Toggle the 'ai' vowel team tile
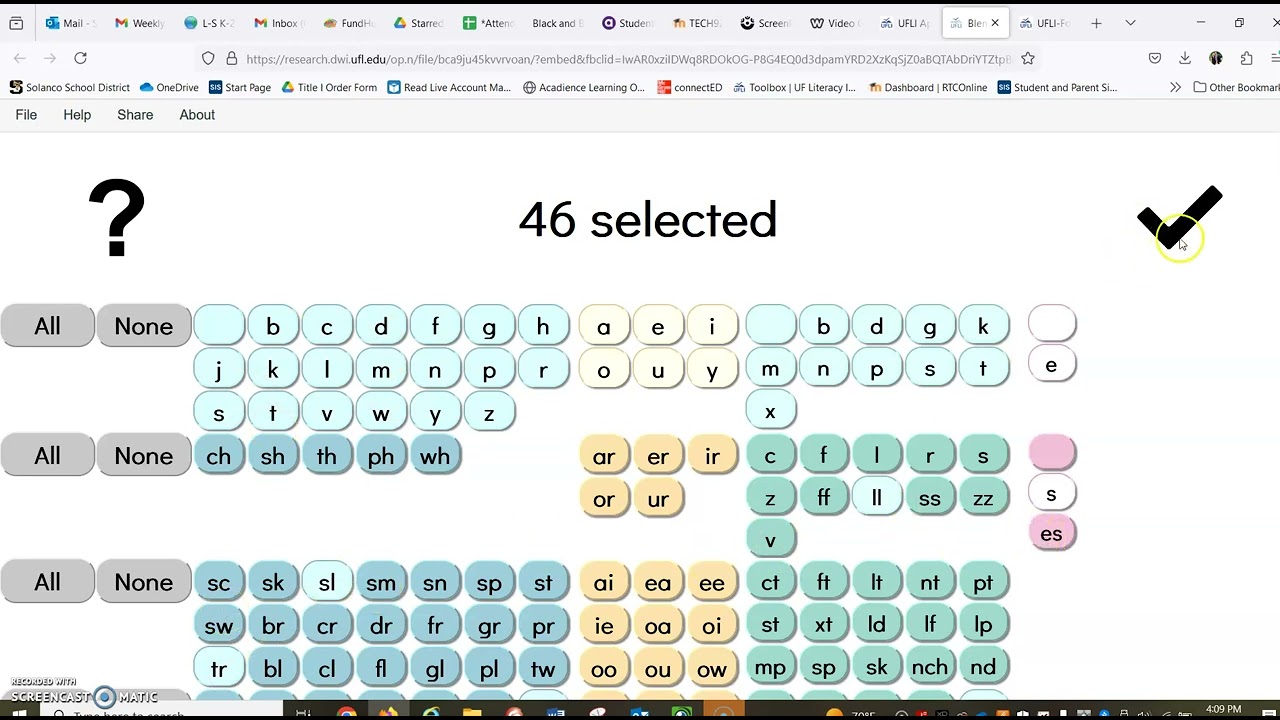Screen dimensions: 1280x720 [x=604, y=583]
